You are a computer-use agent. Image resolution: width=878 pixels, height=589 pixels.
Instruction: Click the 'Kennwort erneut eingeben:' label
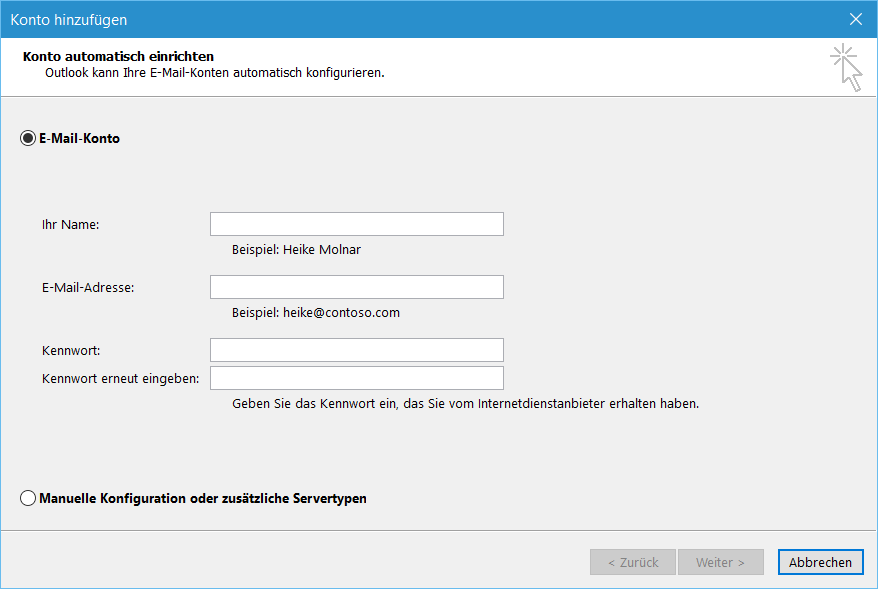pos(120,378)
